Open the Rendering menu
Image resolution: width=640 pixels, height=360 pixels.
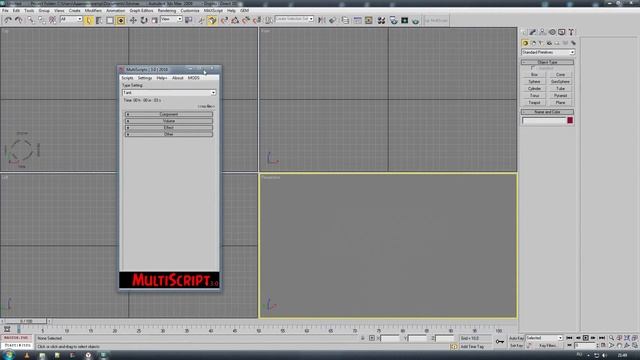[167, 11]
